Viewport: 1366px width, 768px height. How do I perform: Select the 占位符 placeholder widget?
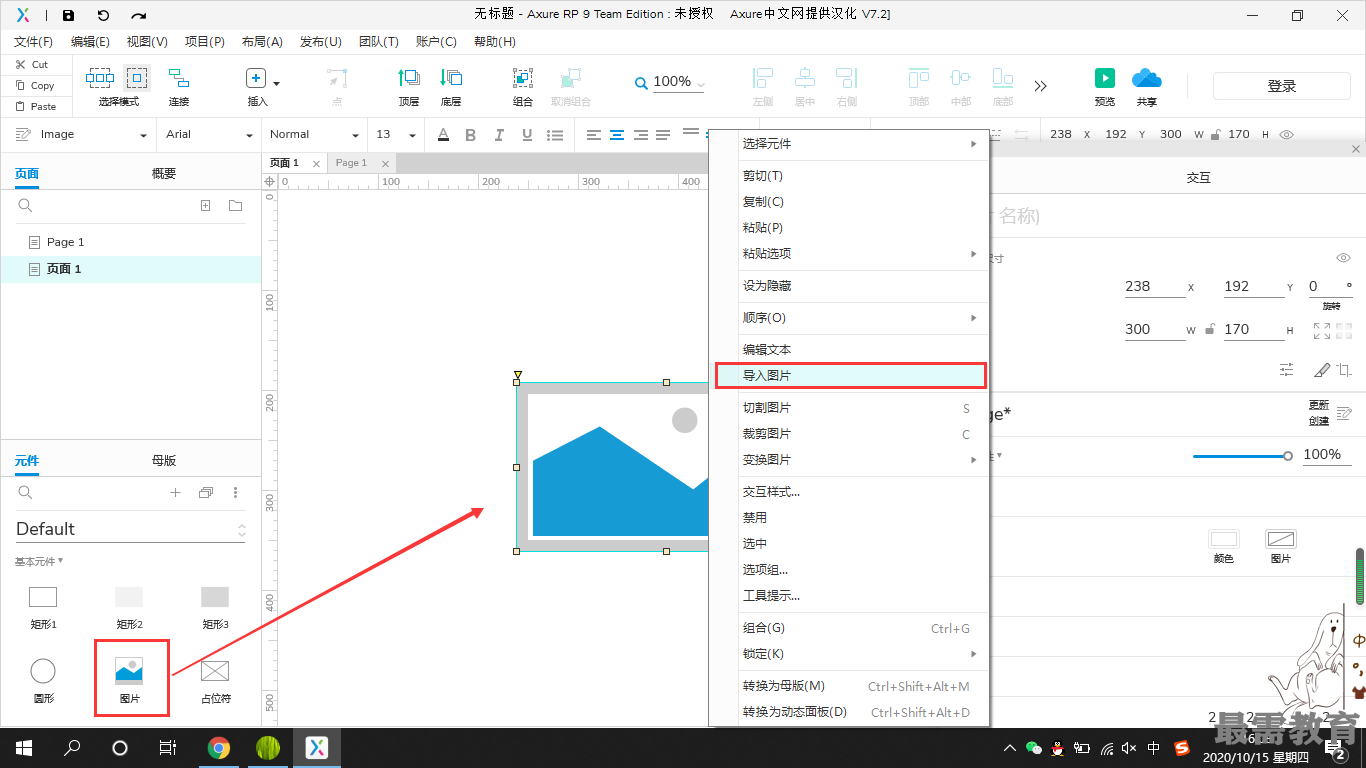pos(215,680)
